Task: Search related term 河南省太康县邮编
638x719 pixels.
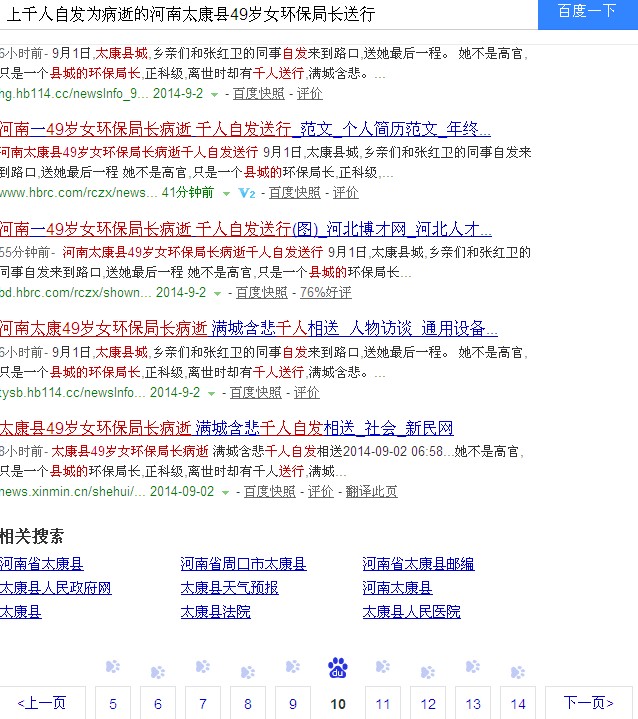Action: tap(418, 564)
